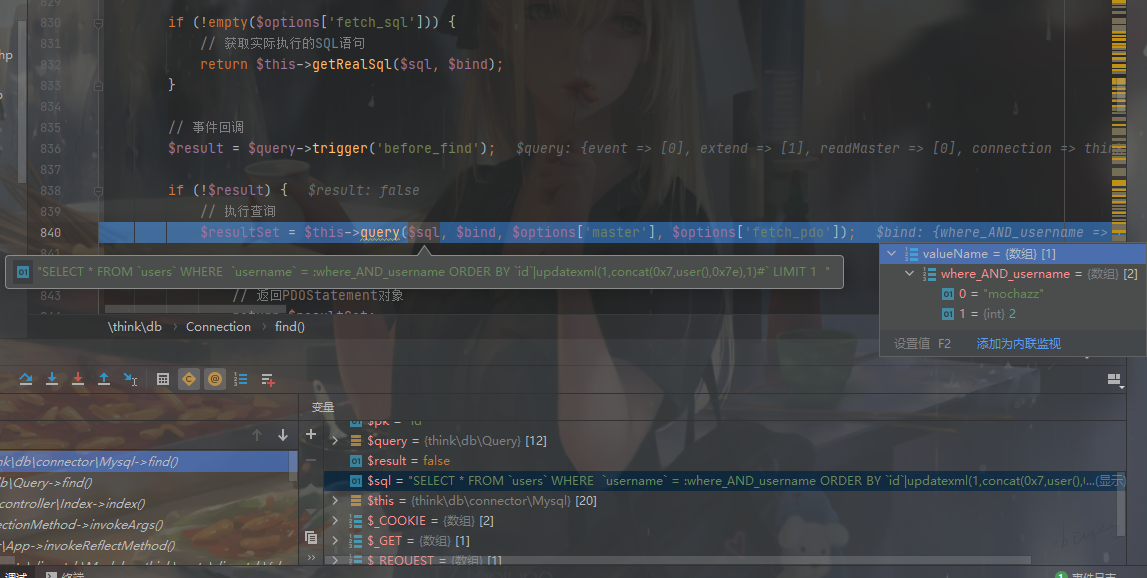Expand the $query variable node
The height and width of the screenshot is (578, 1147).
tap(336, 440)
